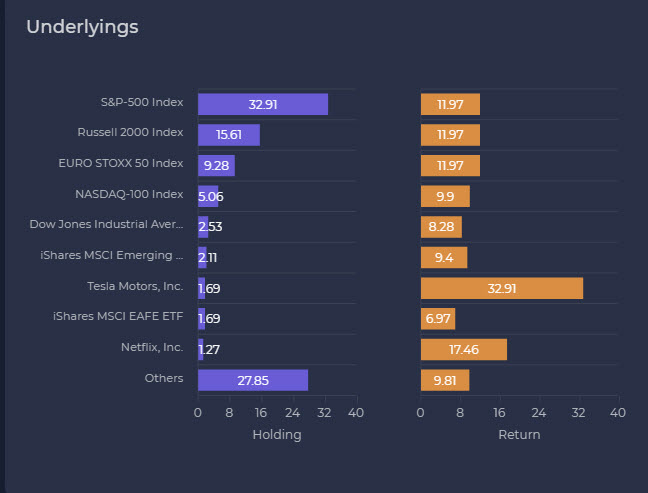Select the Russell 2000 Index holding bar
648x493 pixels.
tap(228, 135)
